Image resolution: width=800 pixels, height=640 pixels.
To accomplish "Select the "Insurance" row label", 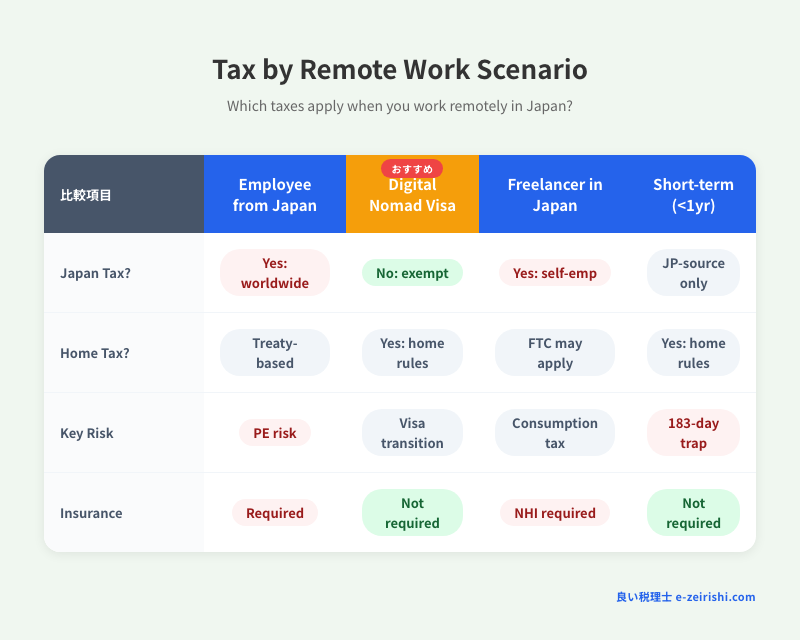I will [90, 512].
